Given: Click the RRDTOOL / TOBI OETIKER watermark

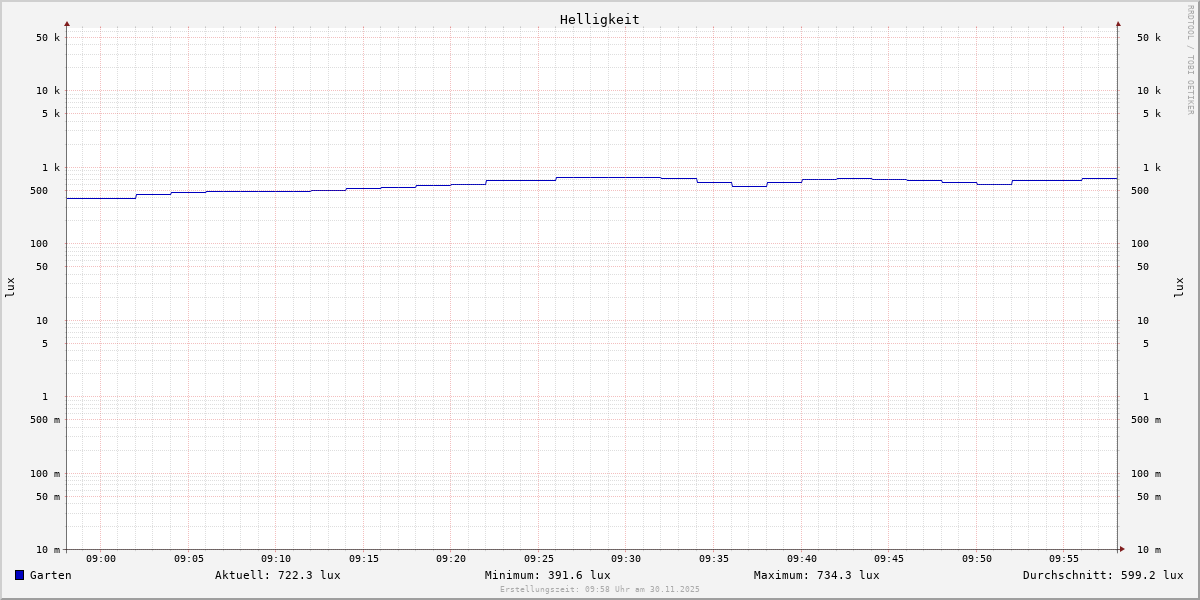Looking at the screenshot, I should click(x=1190, y=60).
